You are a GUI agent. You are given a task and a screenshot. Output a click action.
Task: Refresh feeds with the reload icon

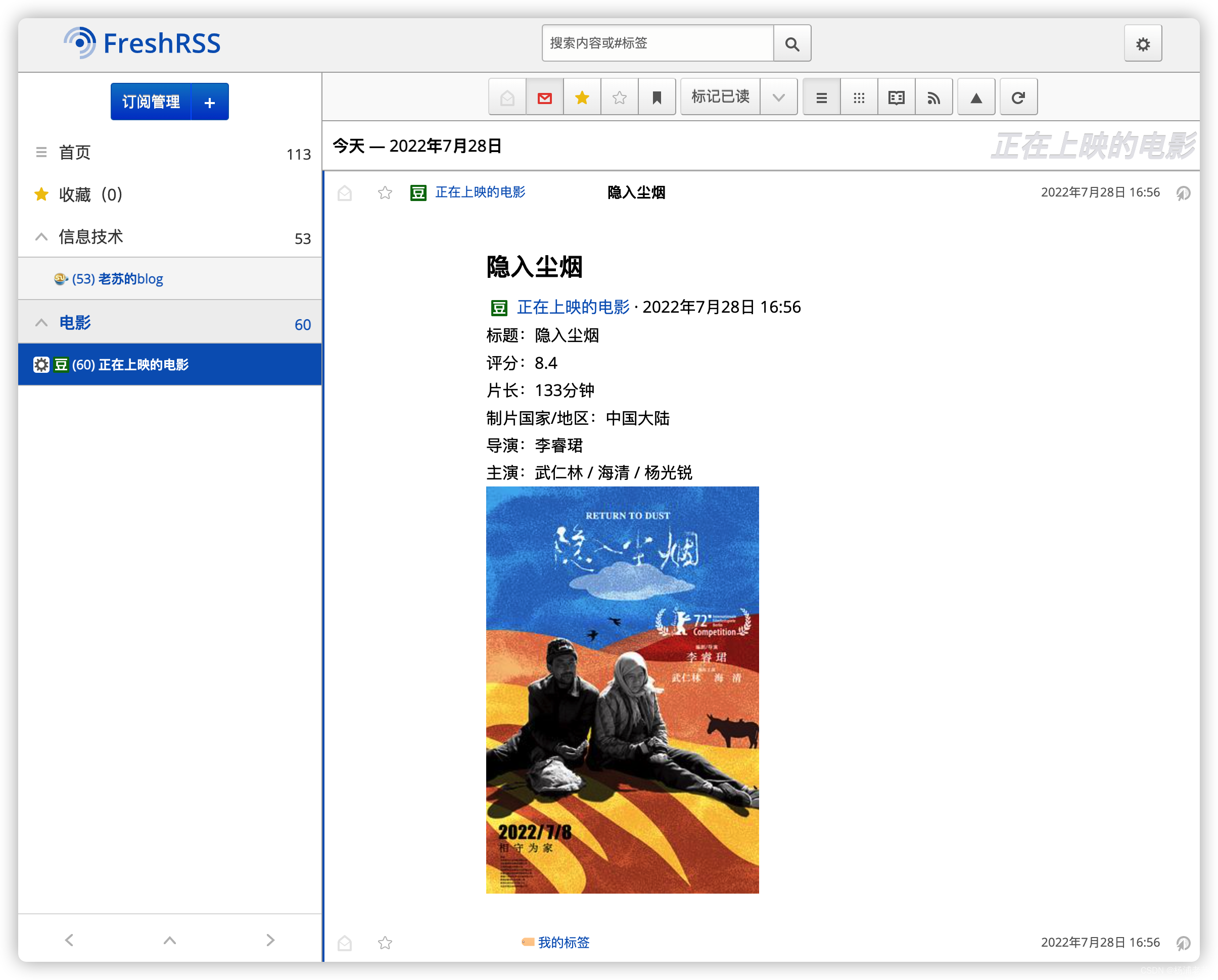(x=1018, y=96)
